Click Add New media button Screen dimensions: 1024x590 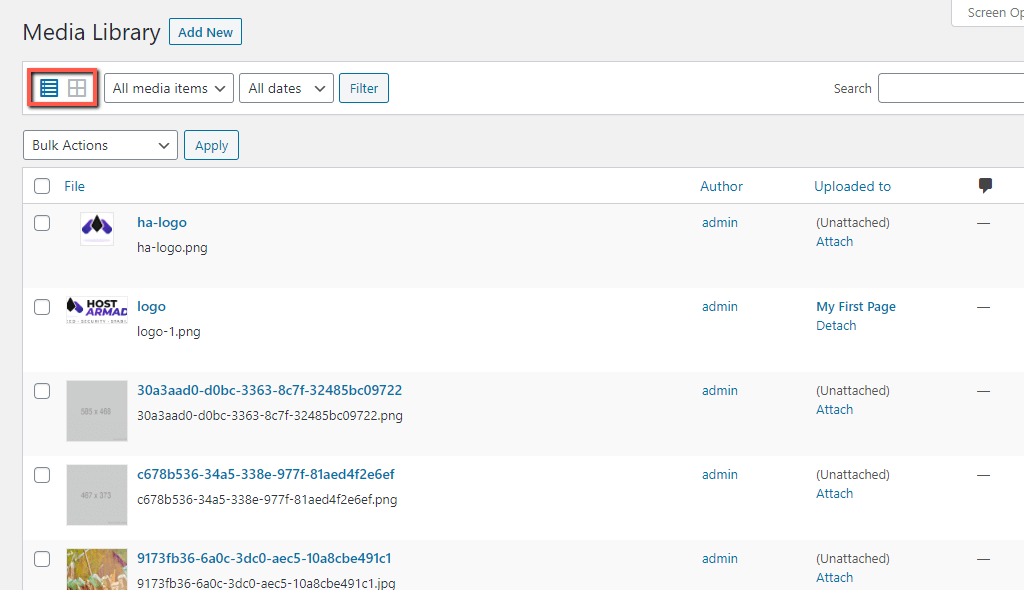point(205,32)
